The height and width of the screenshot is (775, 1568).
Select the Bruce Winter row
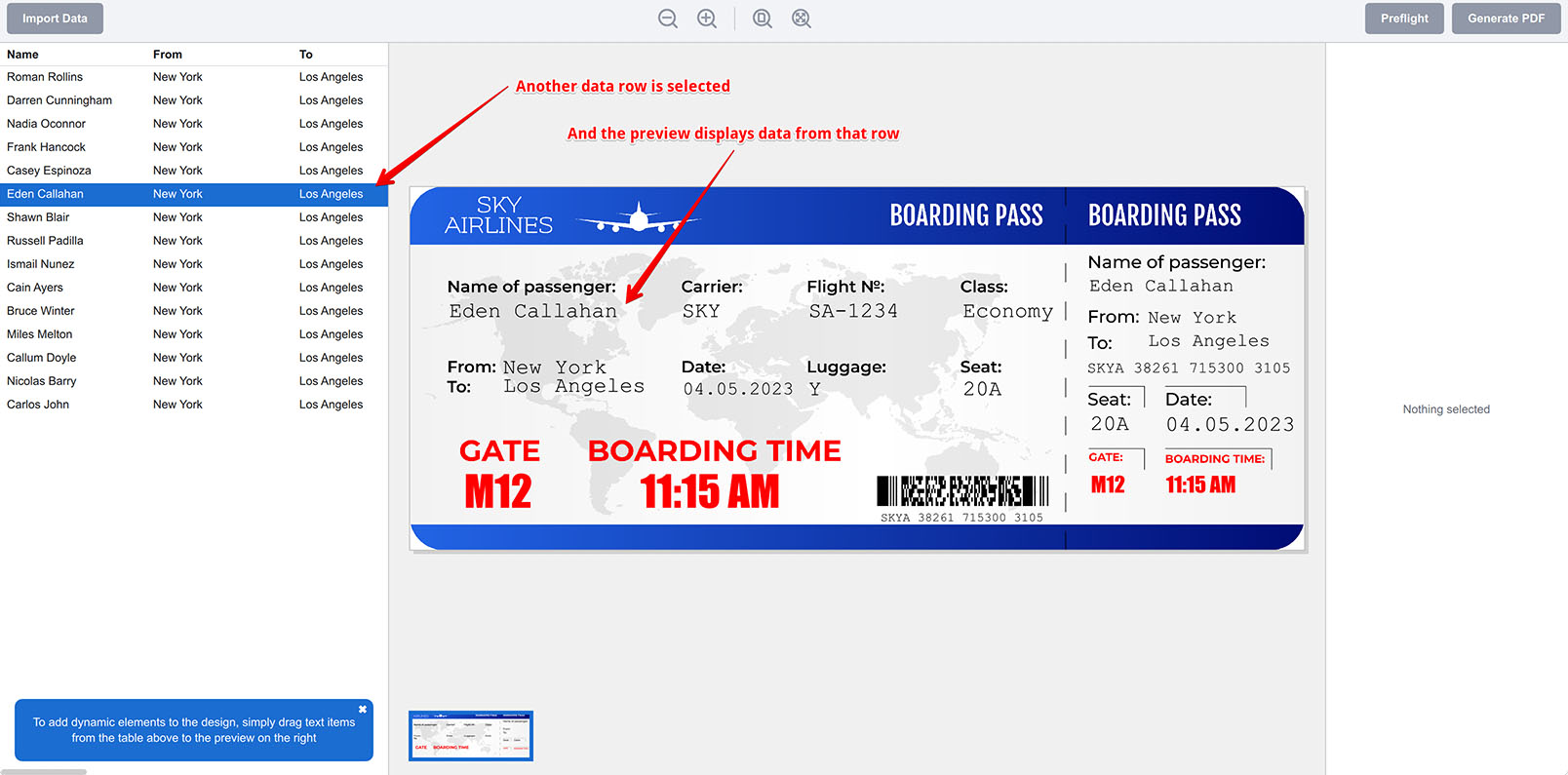click(x=194, y=311)
